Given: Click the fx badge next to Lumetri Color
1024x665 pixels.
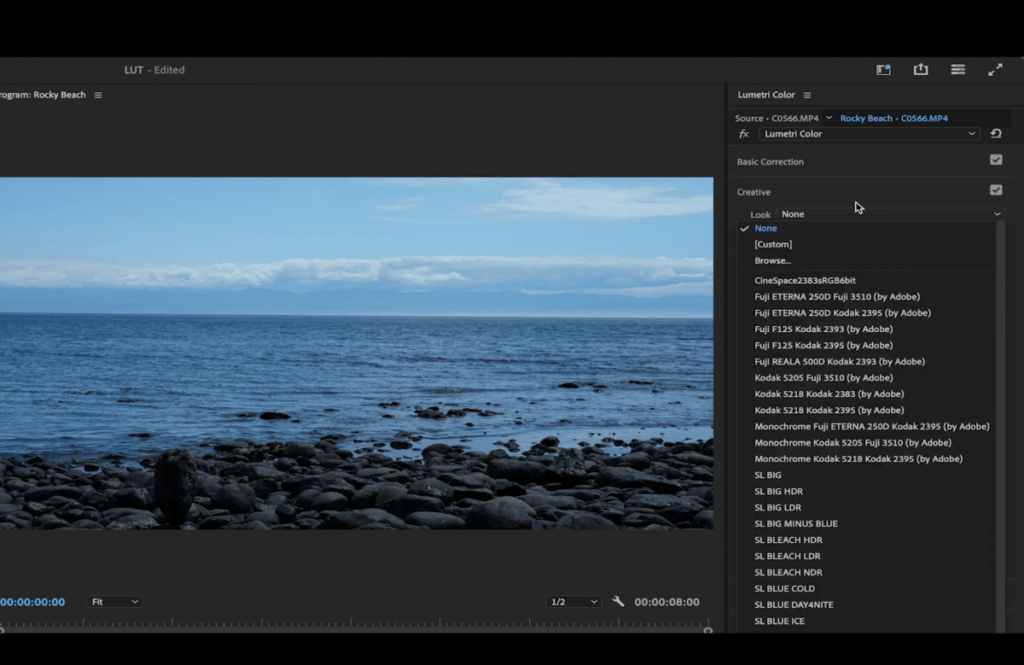Looking at the screenshot, I should pyautogui.click(x=742, y=133).
